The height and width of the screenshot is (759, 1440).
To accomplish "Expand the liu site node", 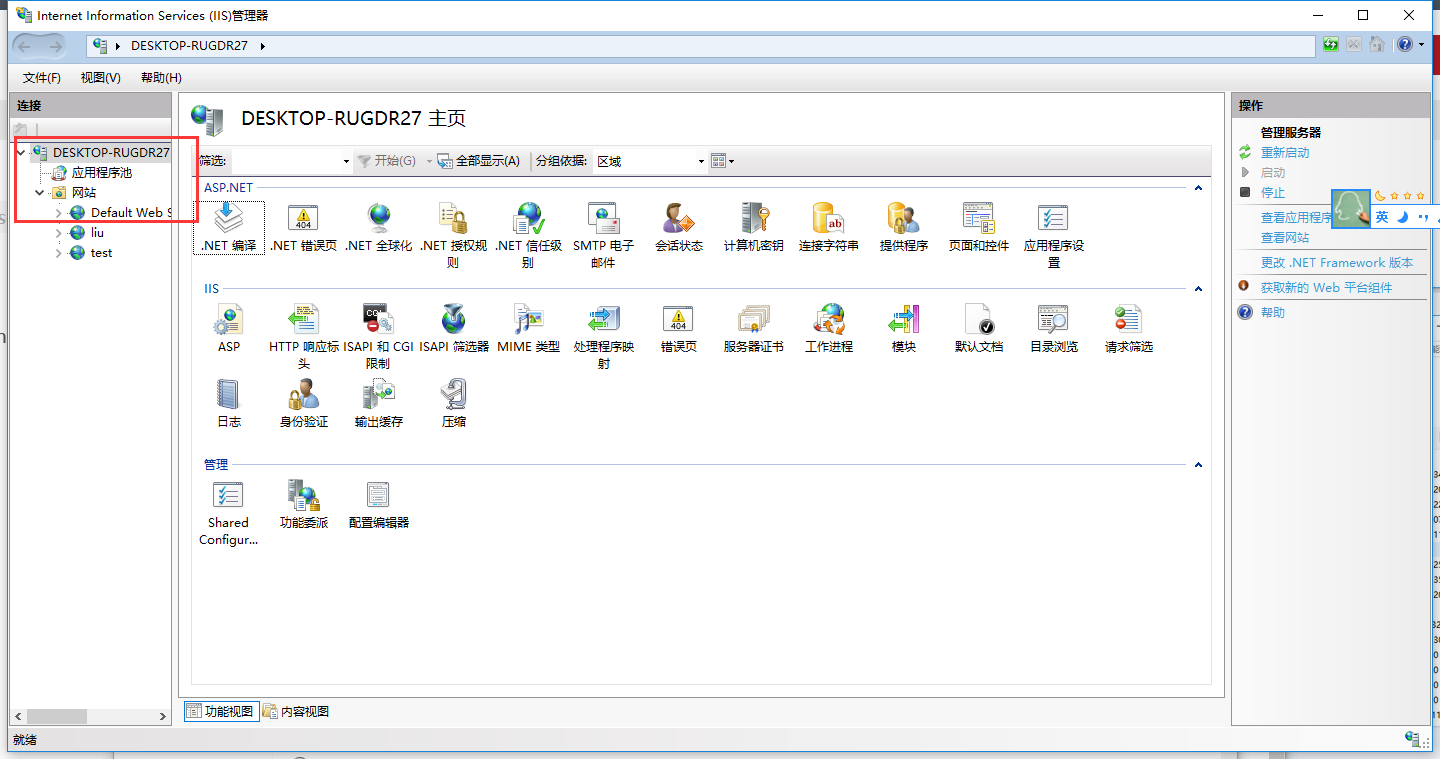I will coord(59,233).
